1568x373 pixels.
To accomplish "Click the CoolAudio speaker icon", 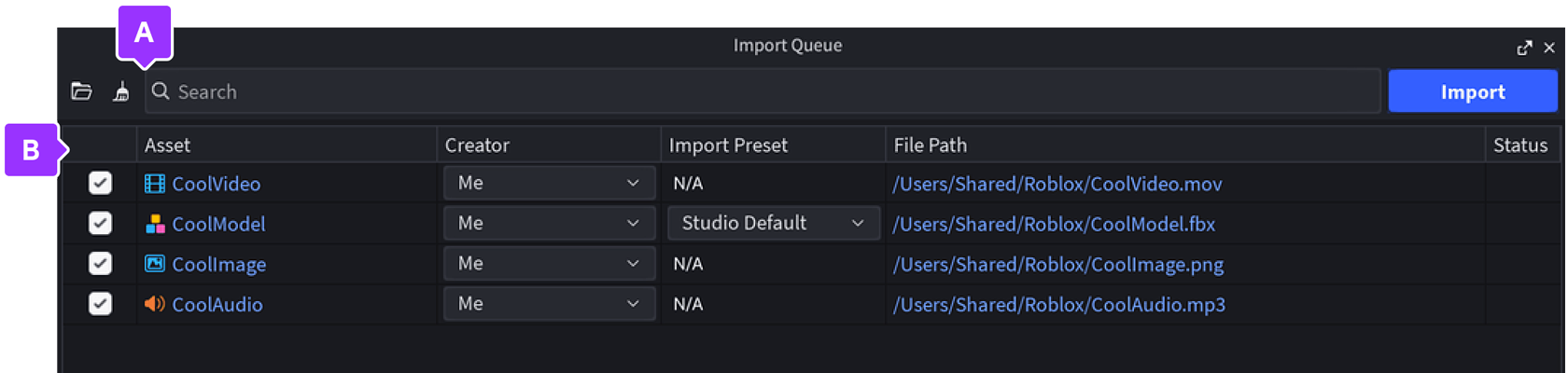I will click(155, 304).
